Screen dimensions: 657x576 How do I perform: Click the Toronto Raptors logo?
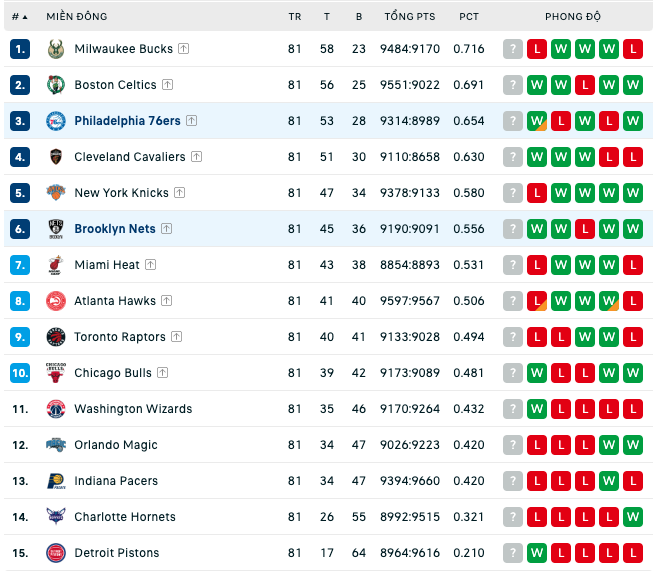[x=56, y=337]
